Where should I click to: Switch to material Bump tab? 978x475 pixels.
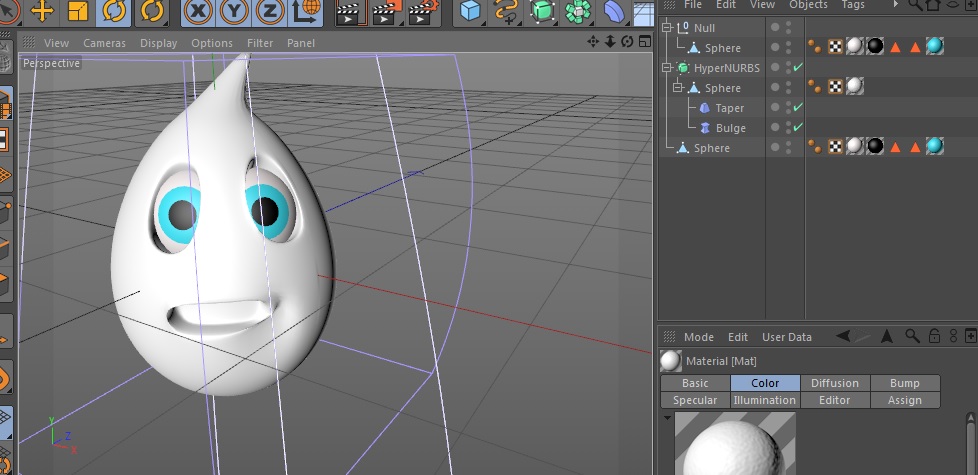(904, 383)
